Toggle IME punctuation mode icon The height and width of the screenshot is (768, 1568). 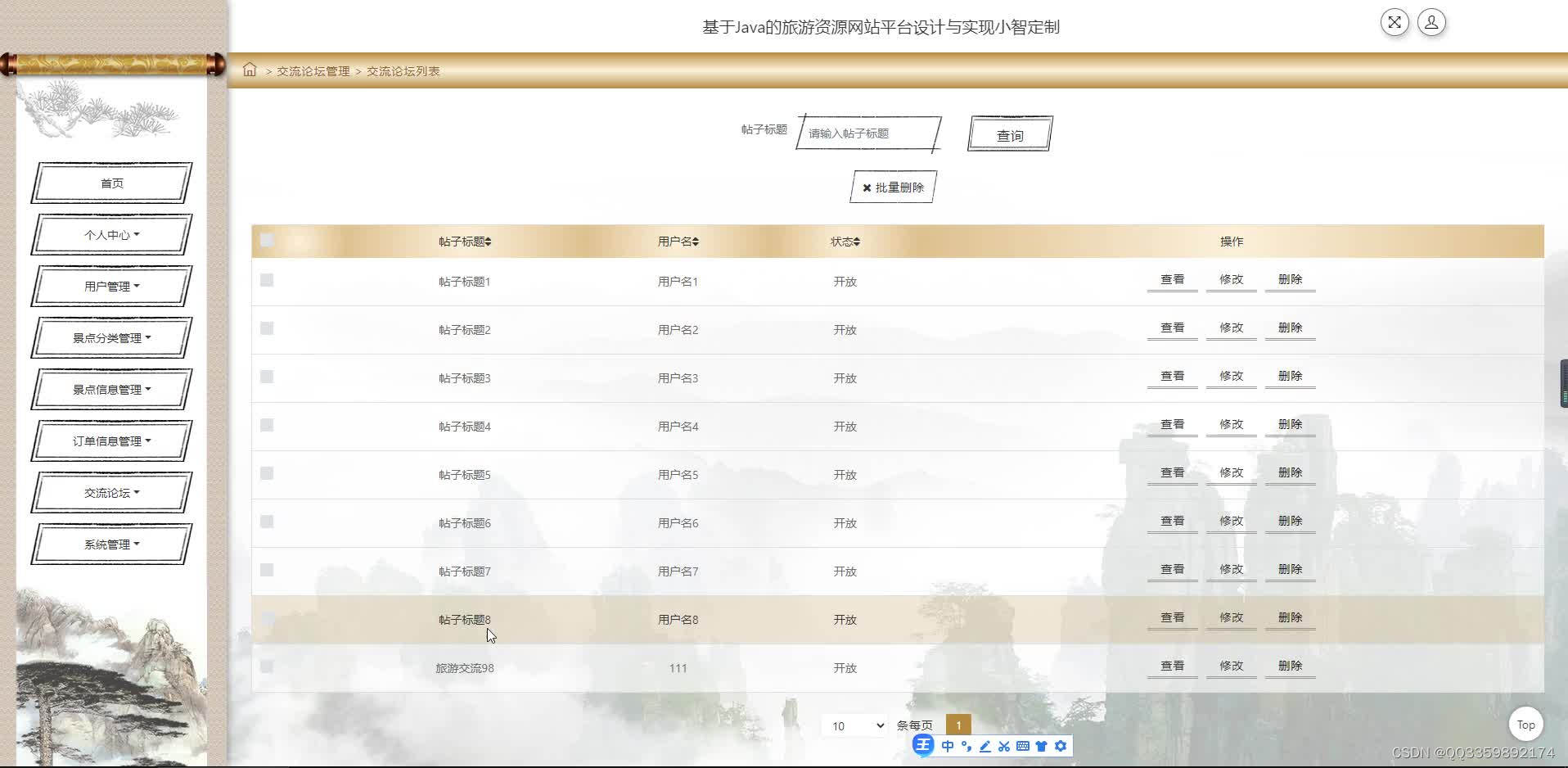click(966, 746)
